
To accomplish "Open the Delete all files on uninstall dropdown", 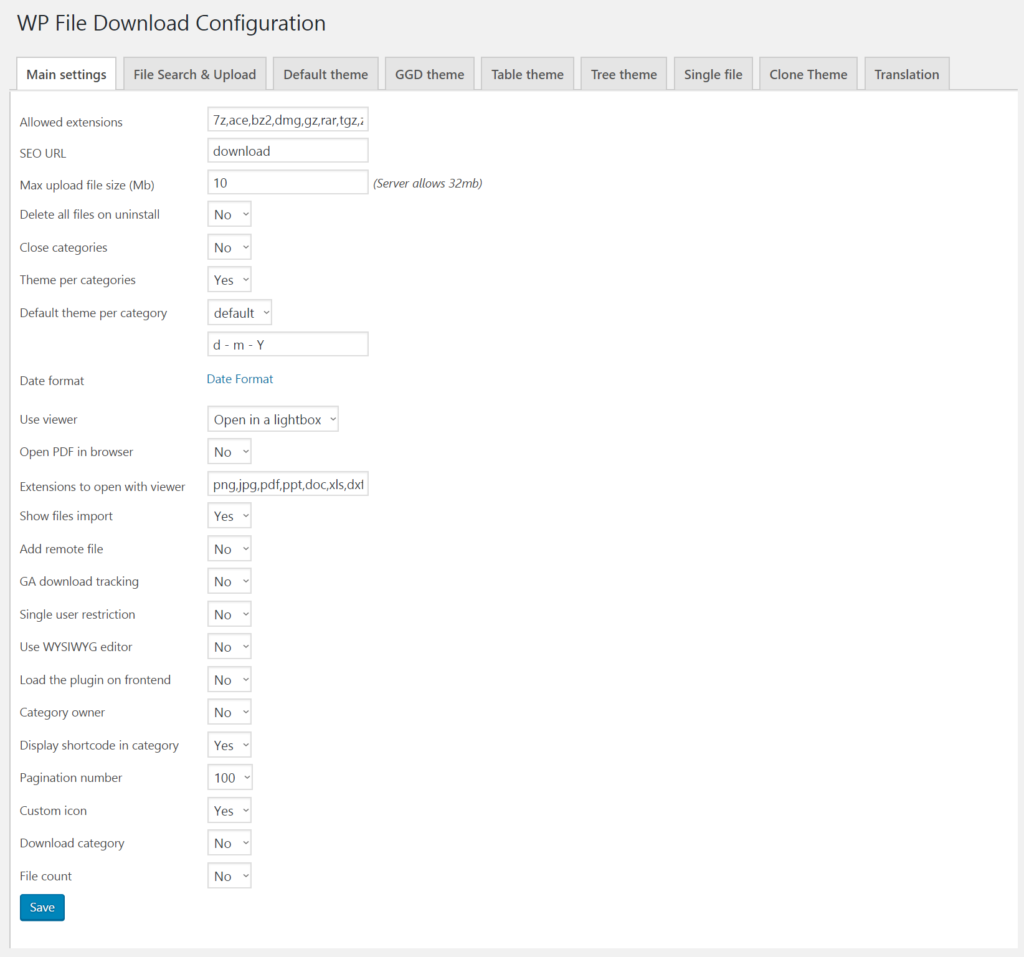I will point(229,214).
